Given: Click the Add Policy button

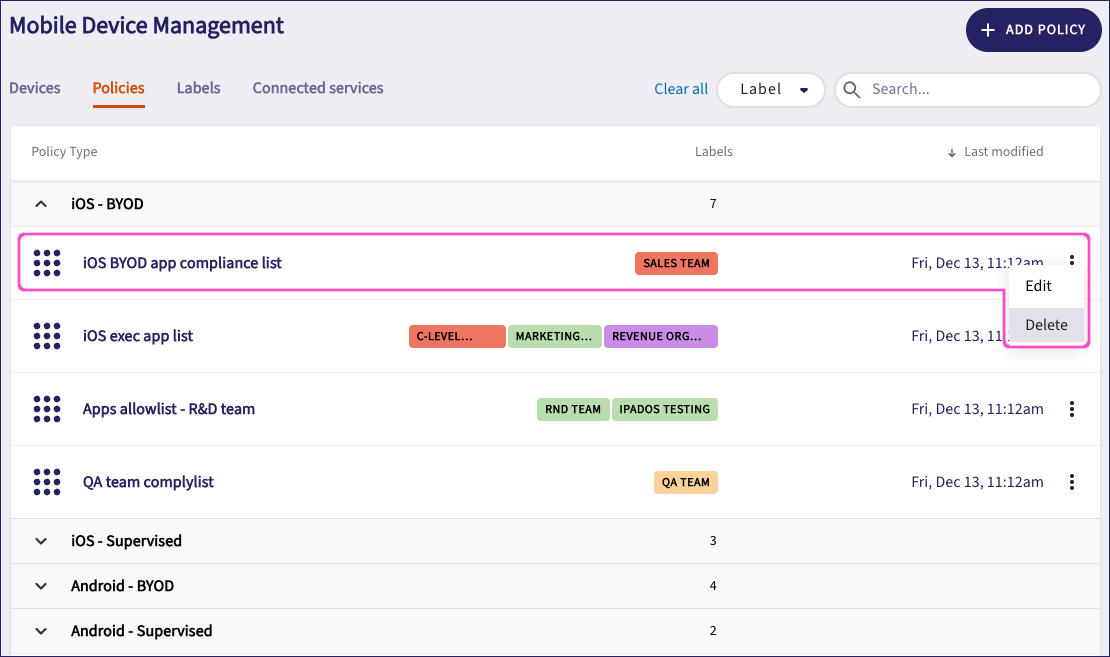Looking at the screenshot, I should pyautogui.click(x=1033, y=30).
